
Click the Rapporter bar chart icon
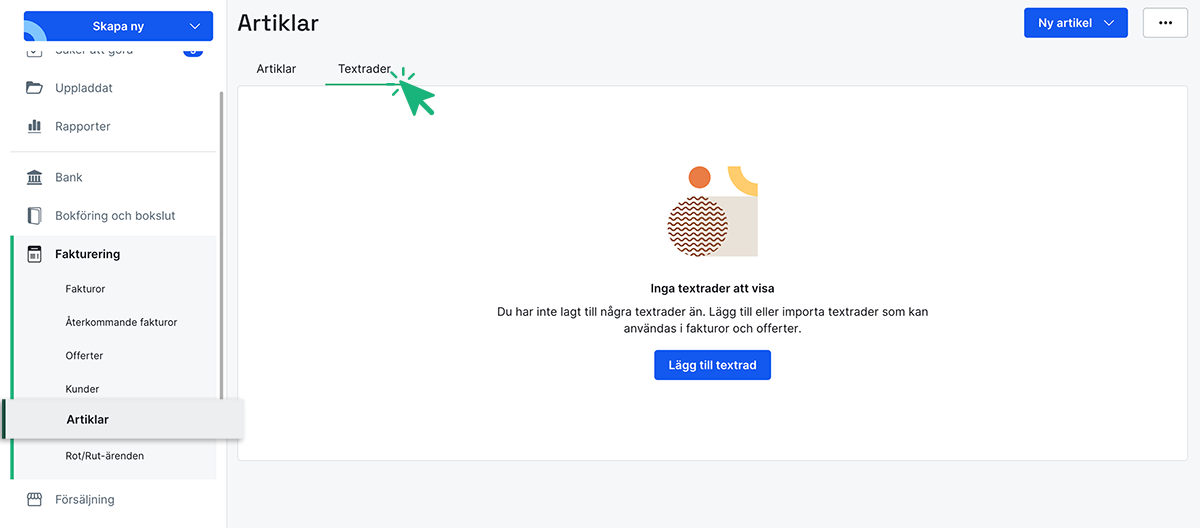(x=35, y=127)
